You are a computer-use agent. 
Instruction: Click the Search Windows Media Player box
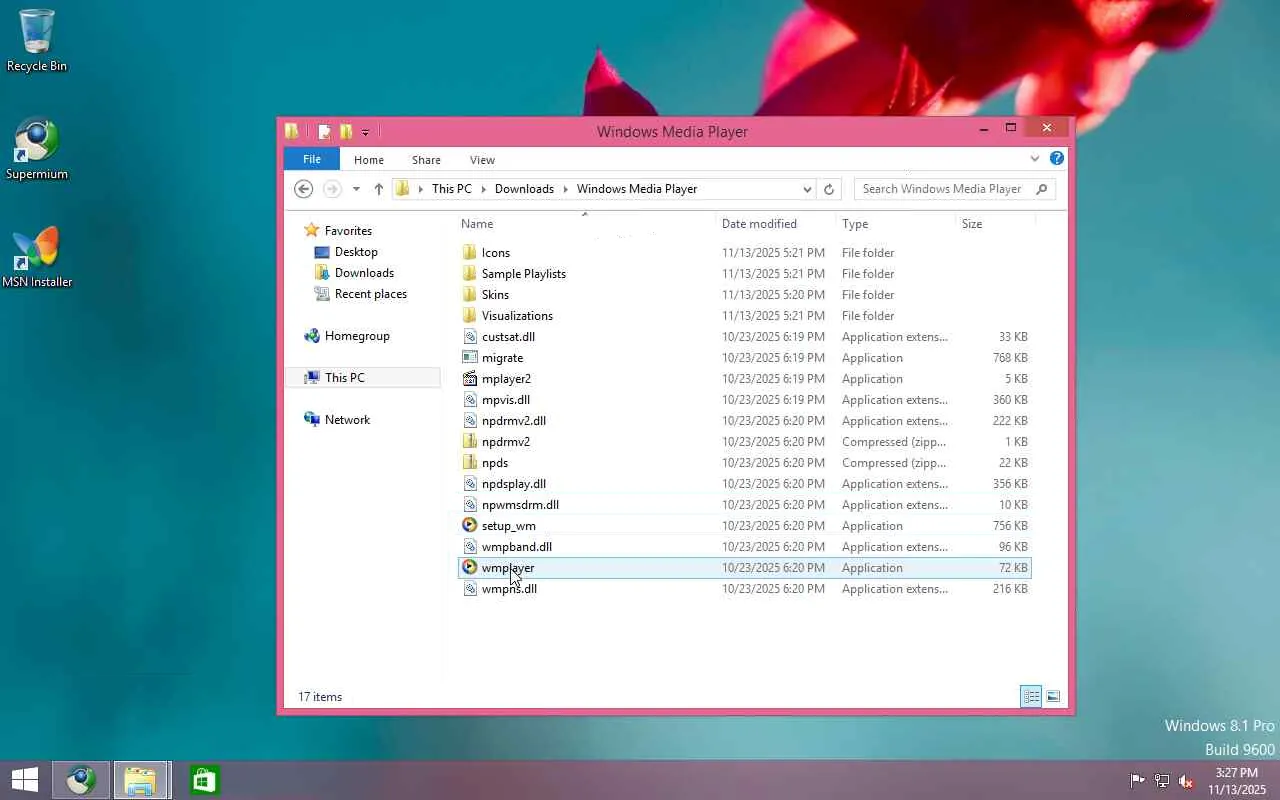(954, 189)
